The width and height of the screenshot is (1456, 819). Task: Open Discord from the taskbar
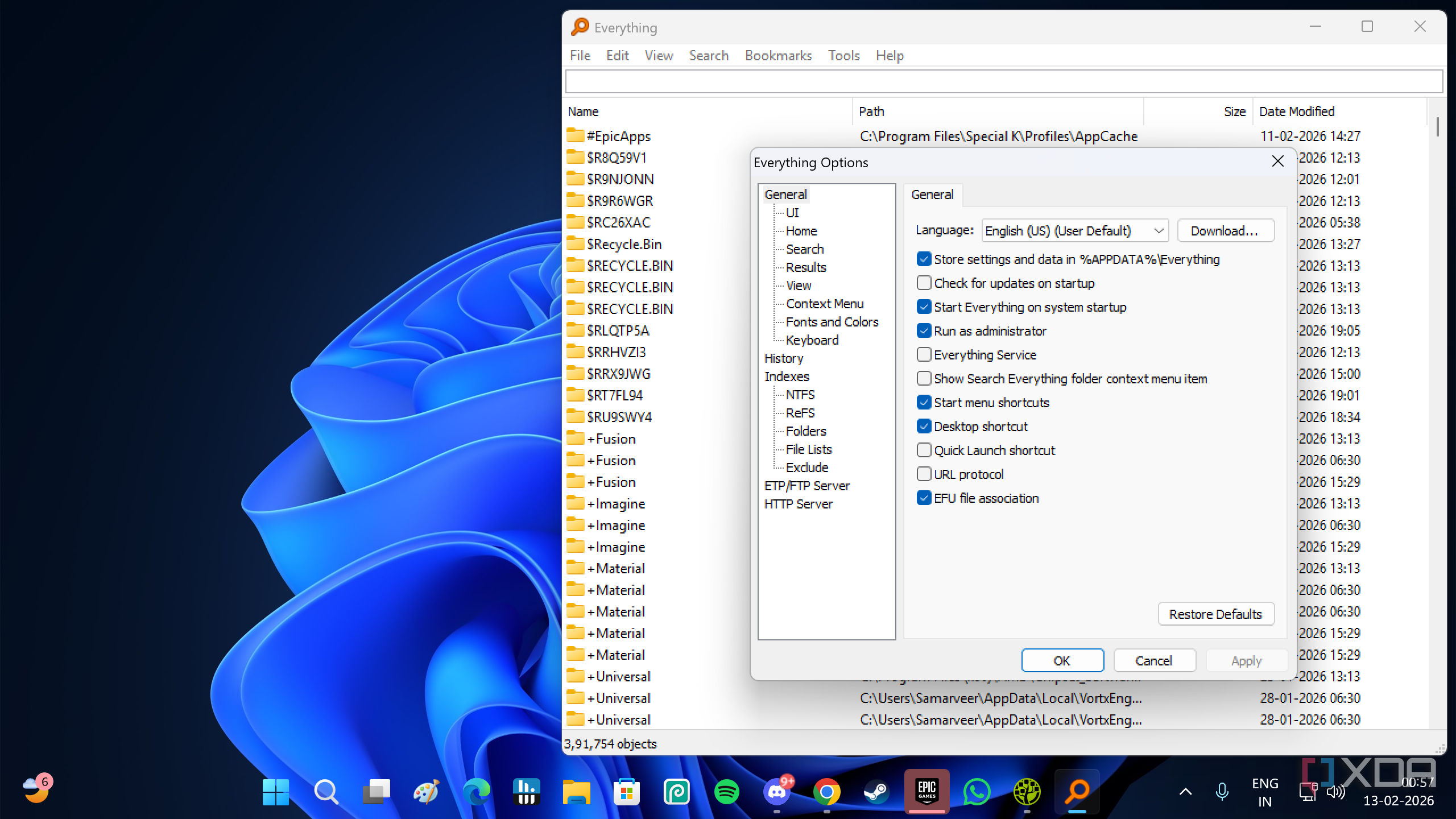pos(777,791)
